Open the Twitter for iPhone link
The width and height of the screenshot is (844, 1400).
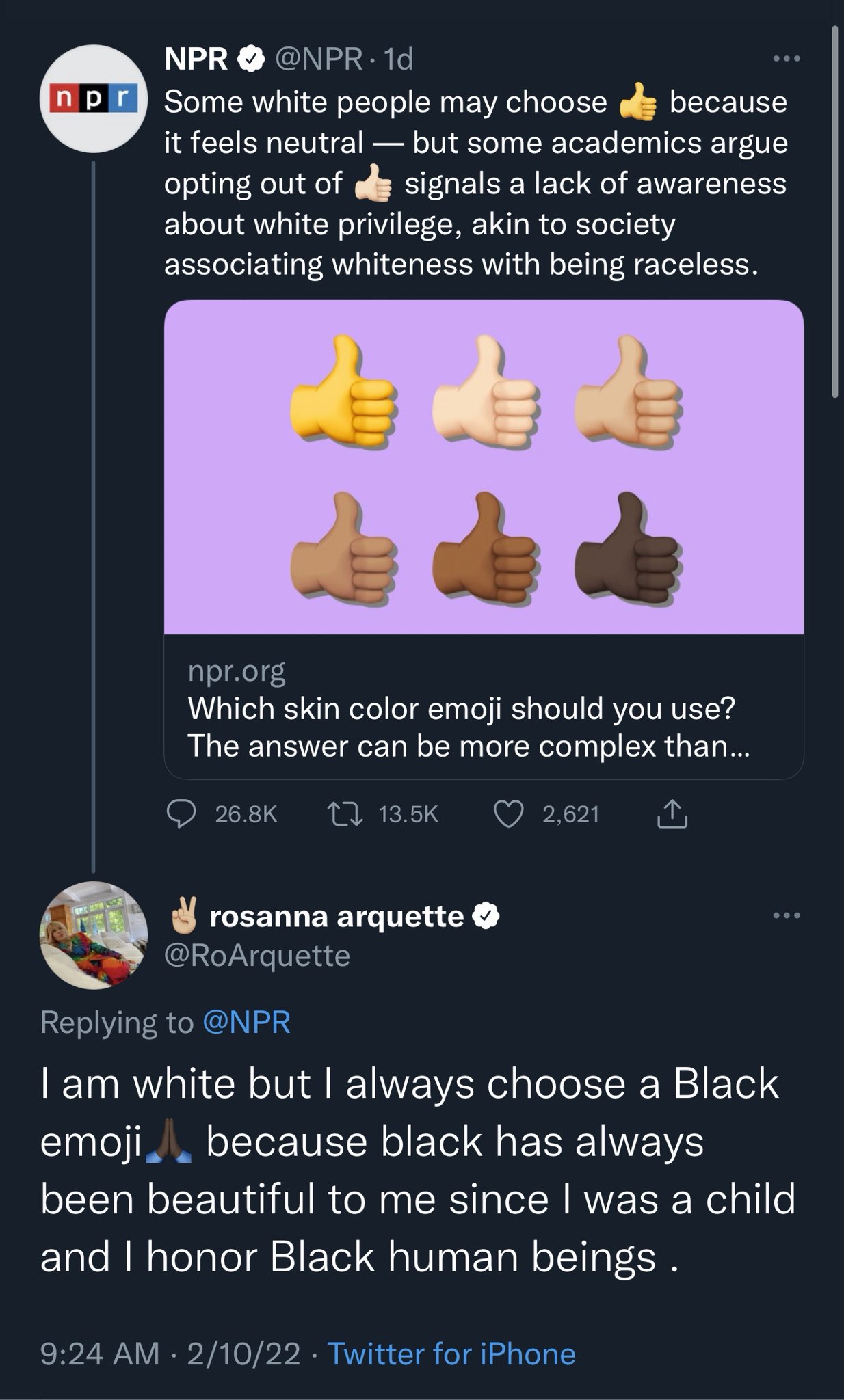[451, 1354]
